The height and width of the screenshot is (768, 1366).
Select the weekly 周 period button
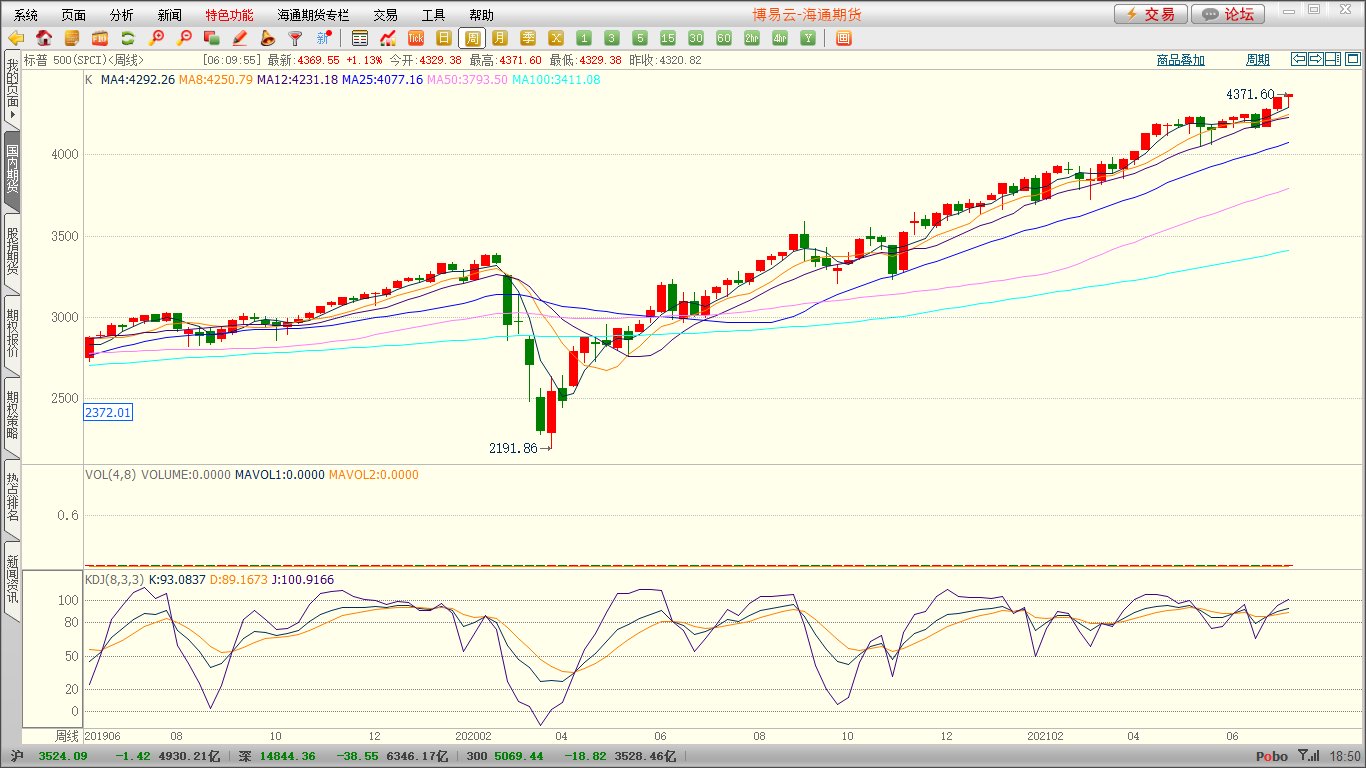472,38
